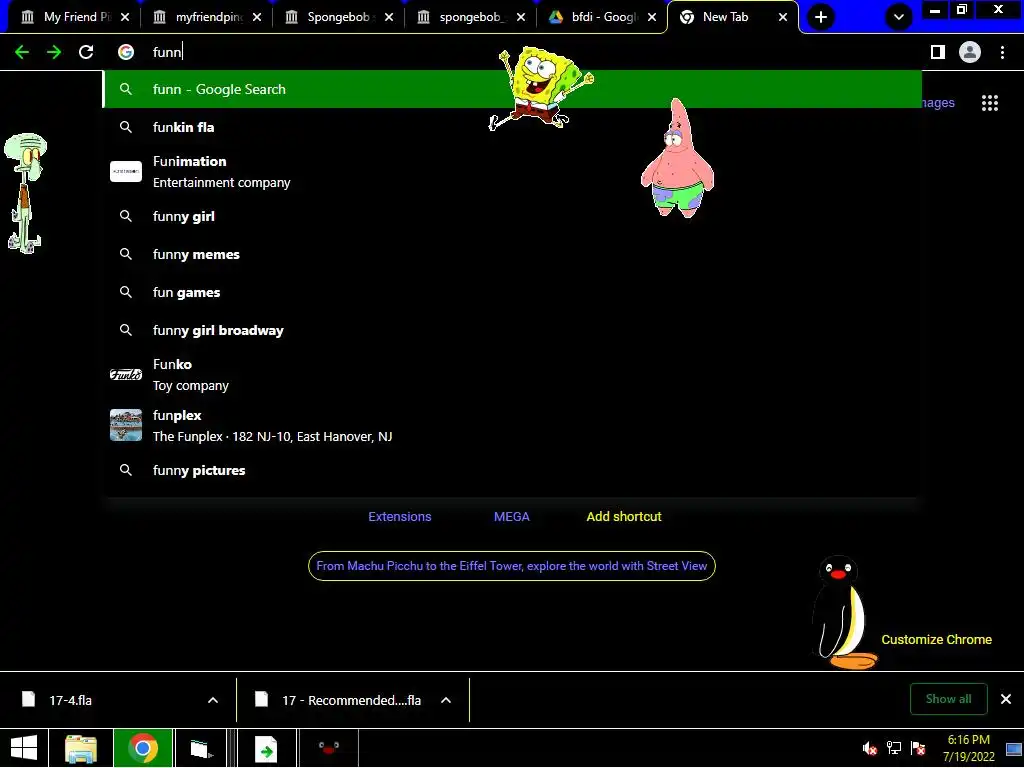Click the Chrome taskbar icon
Screen dimensions: 1024x768
coord(143,748)
